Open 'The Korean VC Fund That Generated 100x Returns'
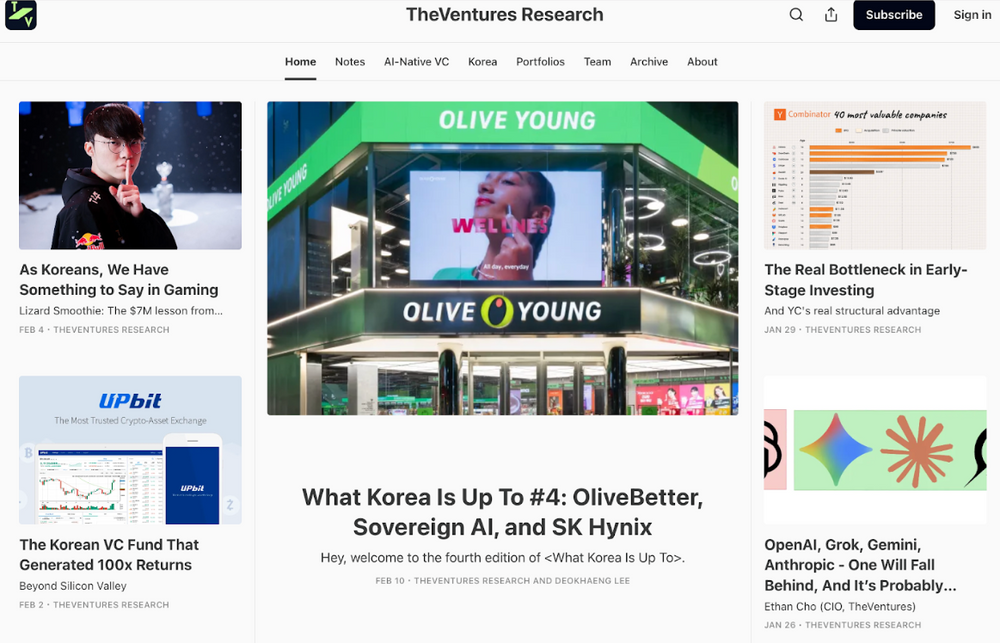1000x643 pixels. [x=109, y=554]
